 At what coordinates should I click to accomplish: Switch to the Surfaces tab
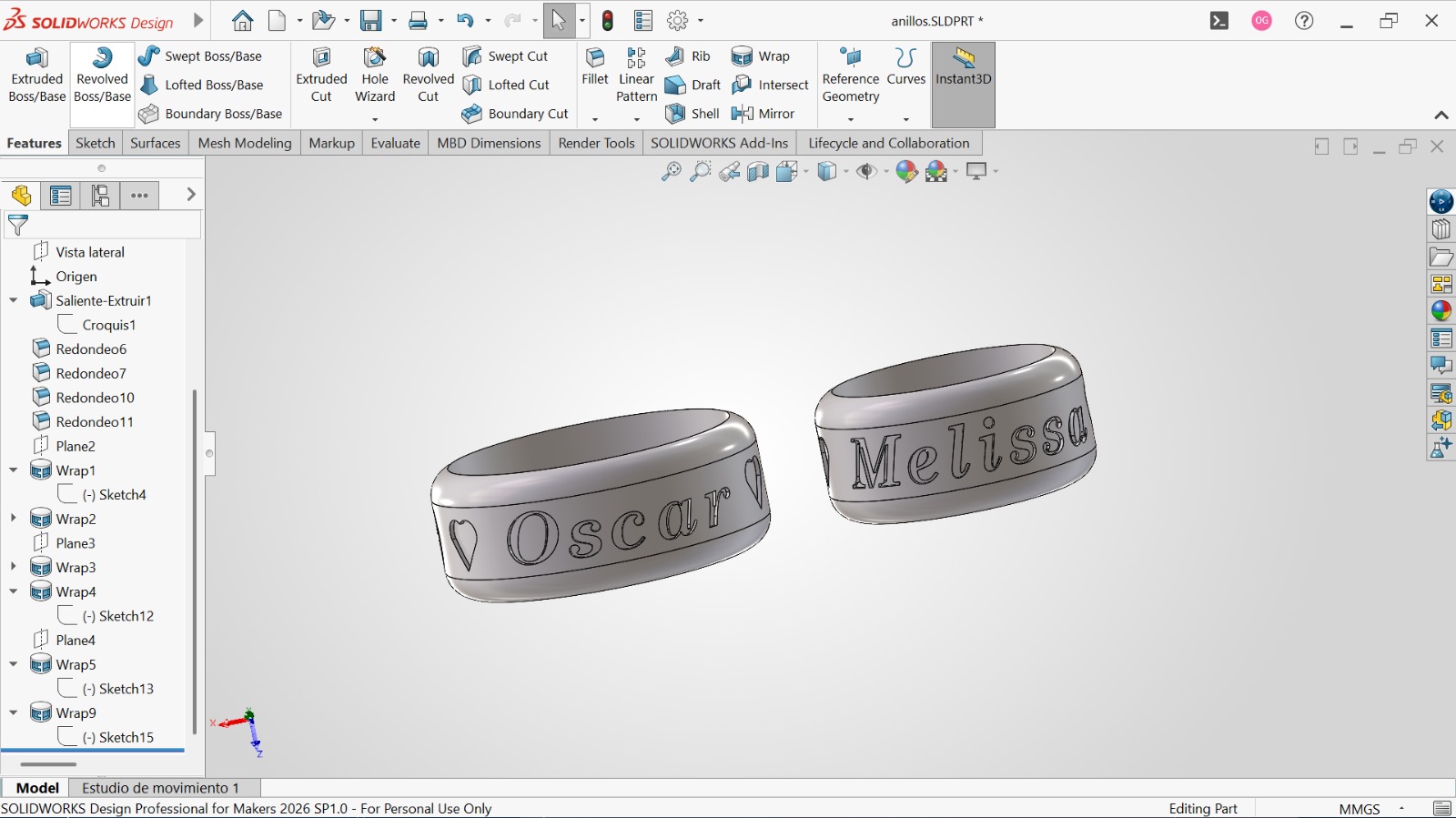click(x=156, y=143)
